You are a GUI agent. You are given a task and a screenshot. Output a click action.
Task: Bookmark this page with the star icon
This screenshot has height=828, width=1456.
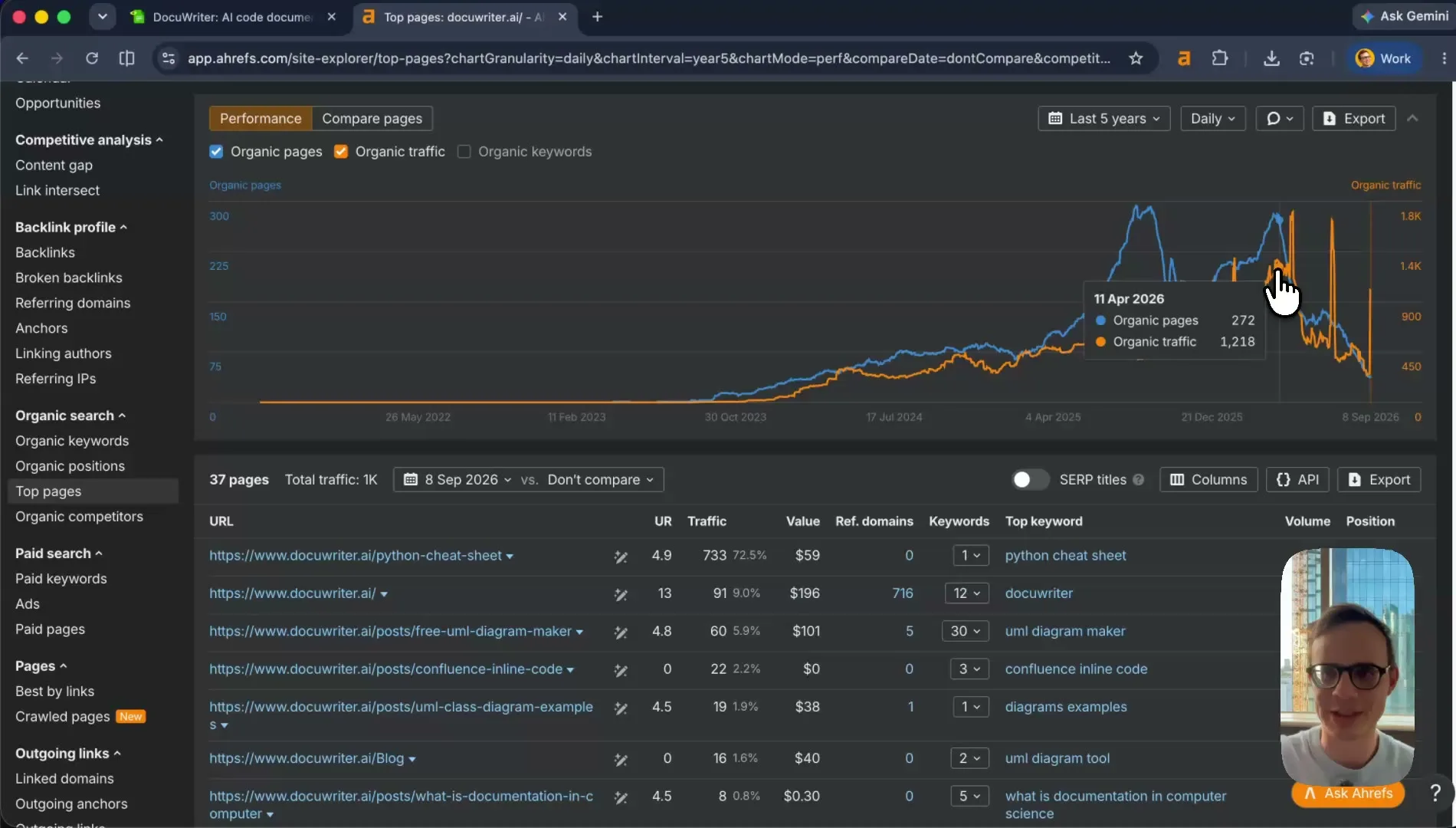click(1136, 58)
